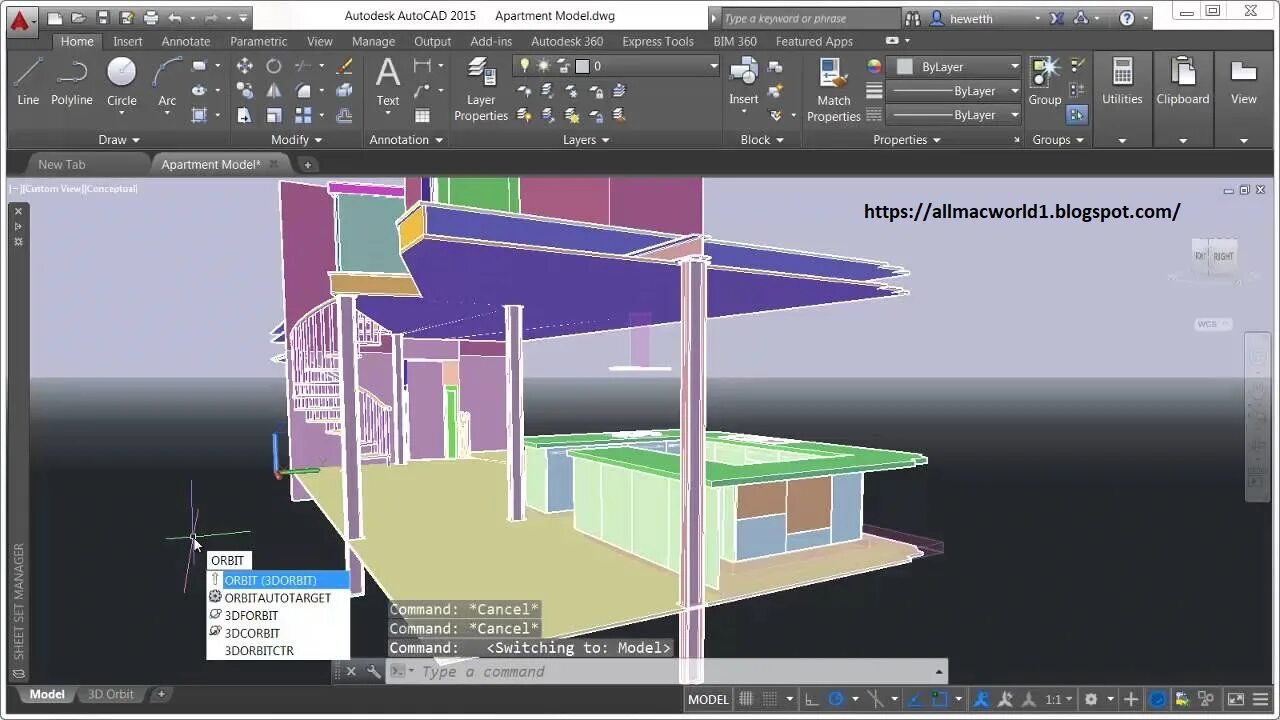
Task: Click Match Properties tool
Action: click(833, 88)
